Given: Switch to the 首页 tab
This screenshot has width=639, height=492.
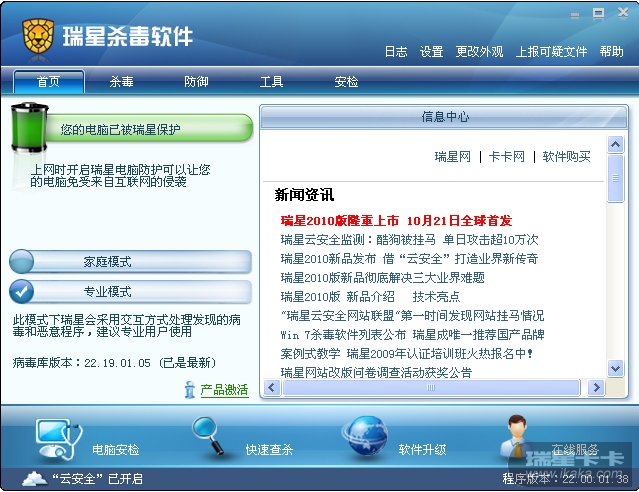Looking at the screenshot, I should (x=49, y=82).
